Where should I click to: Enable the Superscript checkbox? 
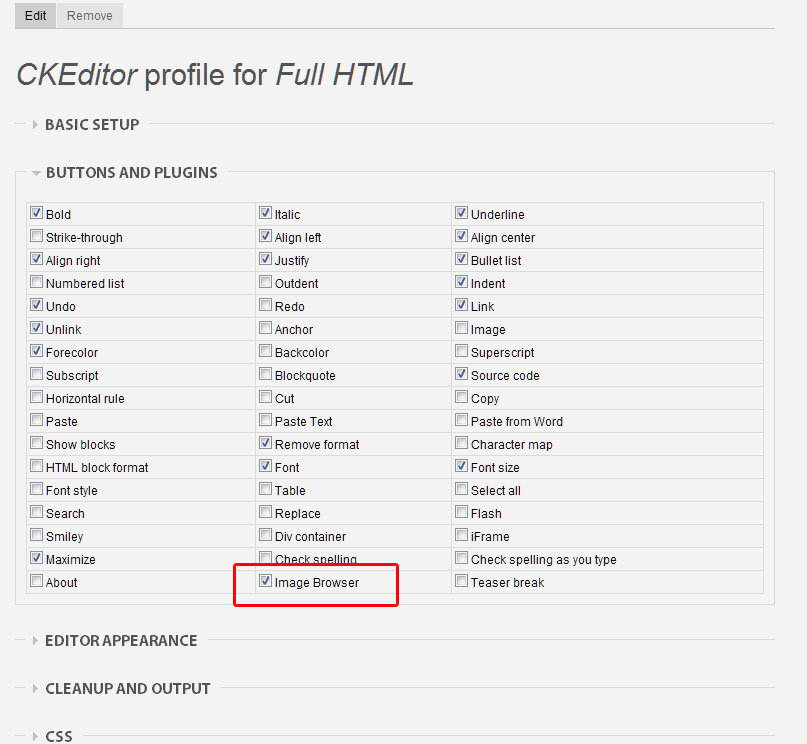[462, 351]
